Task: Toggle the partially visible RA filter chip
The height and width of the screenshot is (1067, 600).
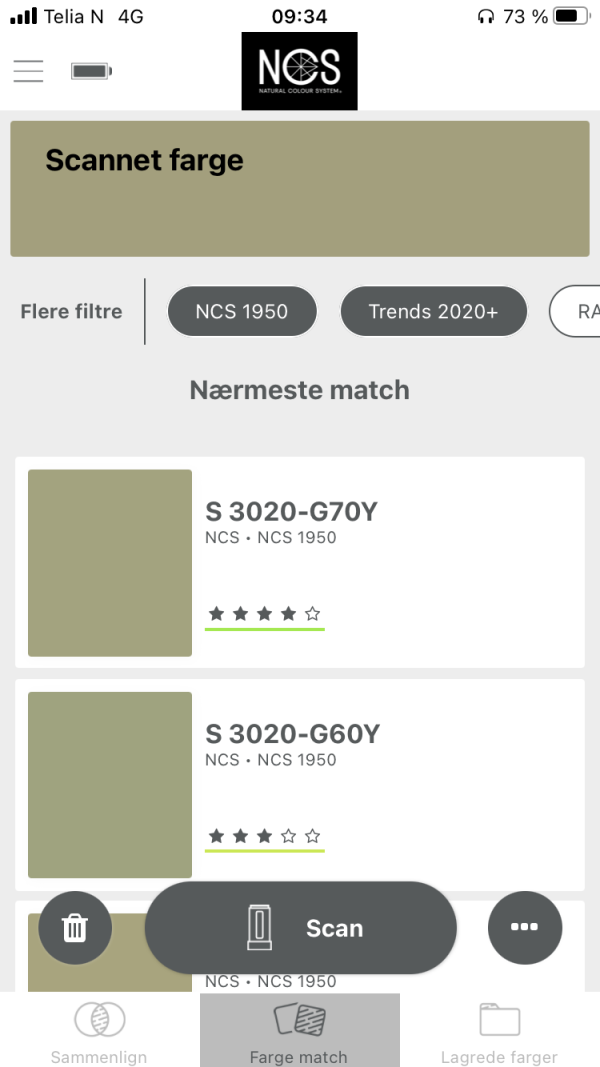Action: (575, 312)
